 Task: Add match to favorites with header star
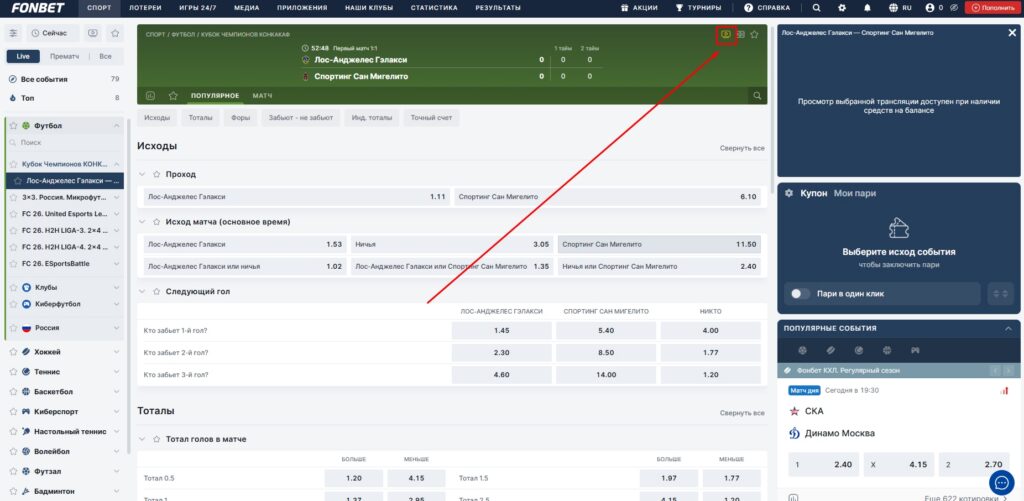point(755,34)
